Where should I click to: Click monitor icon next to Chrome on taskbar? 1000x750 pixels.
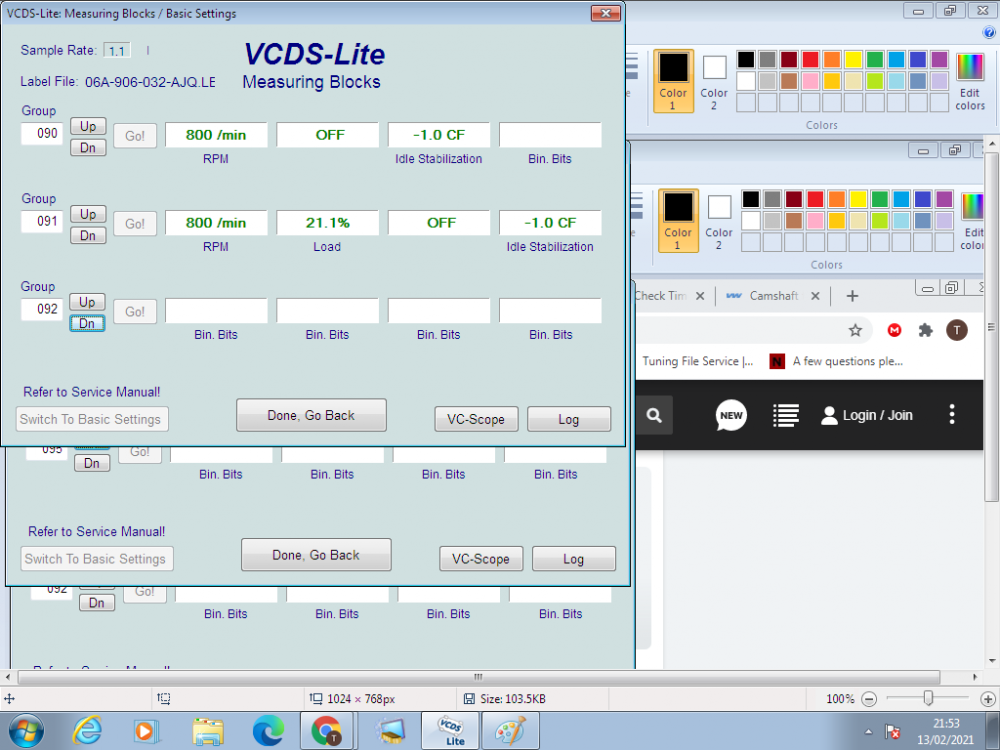pos(390,731)
